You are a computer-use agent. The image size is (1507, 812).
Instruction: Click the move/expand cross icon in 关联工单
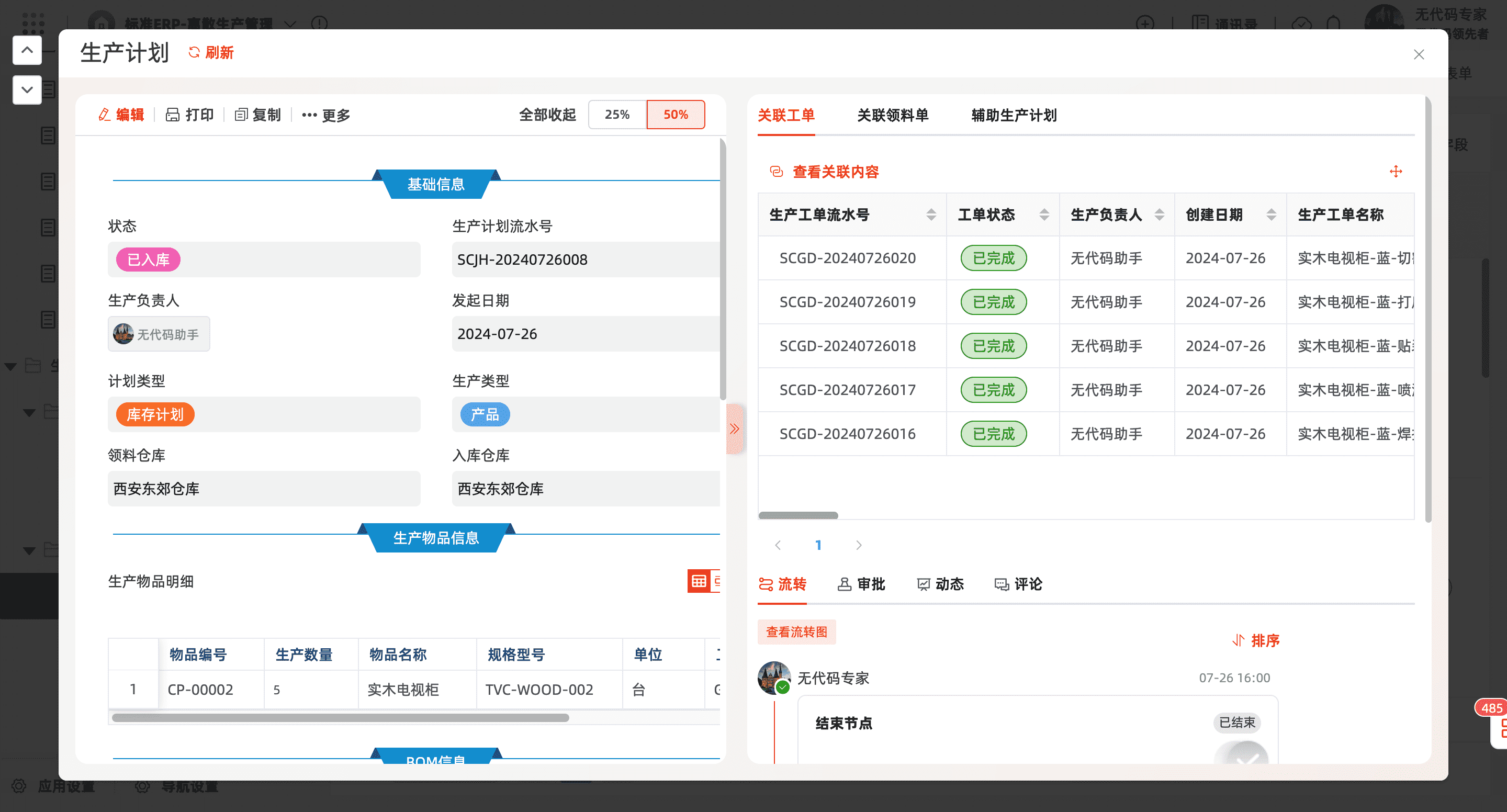pyautogui.click(x=1396, y=172)
